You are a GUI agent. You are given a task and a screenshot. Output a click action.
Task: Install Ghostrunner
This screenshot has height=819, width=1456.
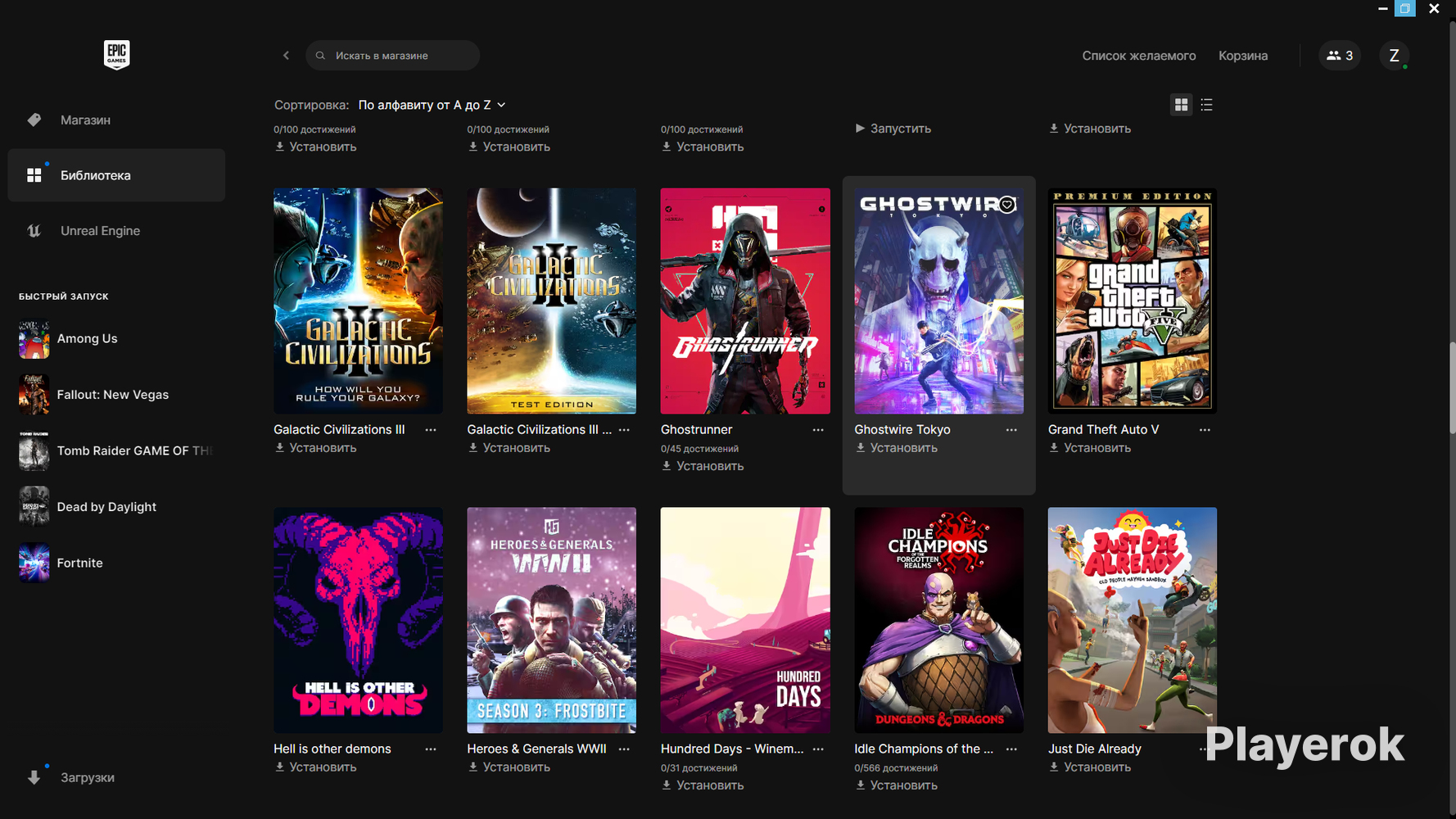pos(703,466)
